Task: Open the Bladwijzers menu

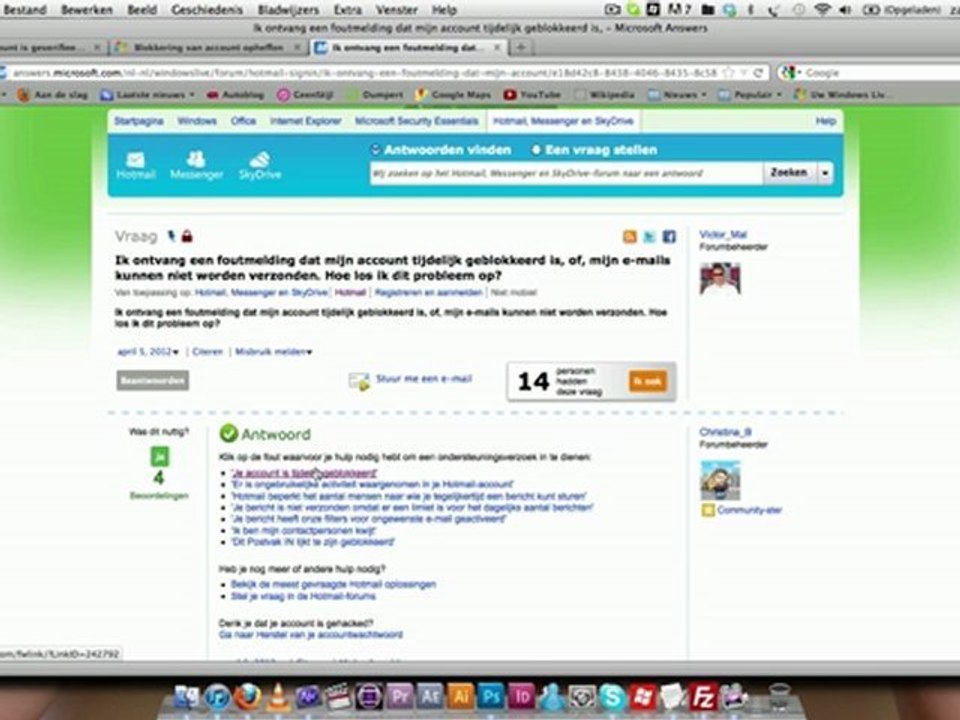Action: tap(288, 10)
